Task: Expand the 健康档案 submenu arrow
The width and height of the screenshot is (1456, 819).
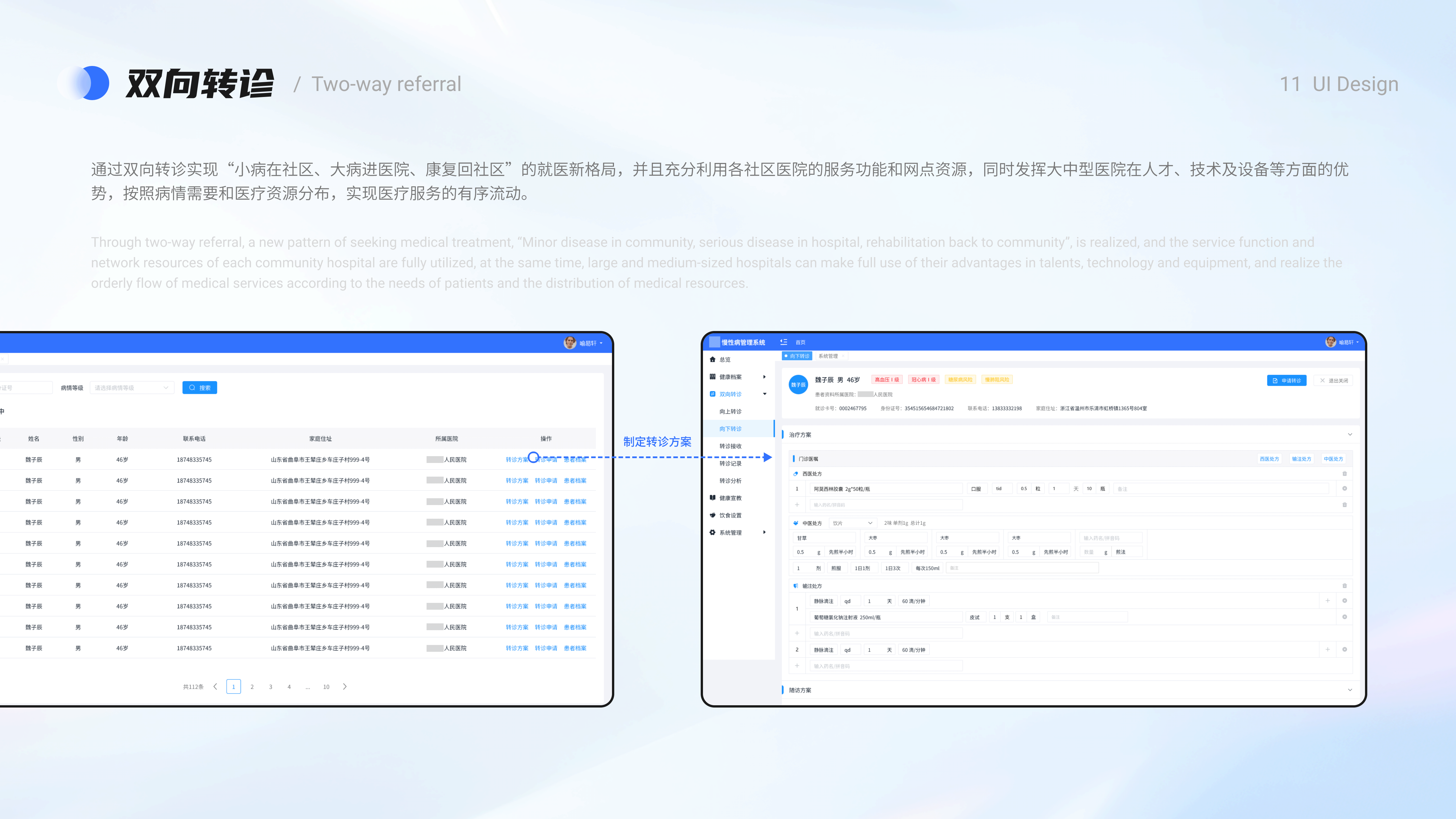Action: 765,377
